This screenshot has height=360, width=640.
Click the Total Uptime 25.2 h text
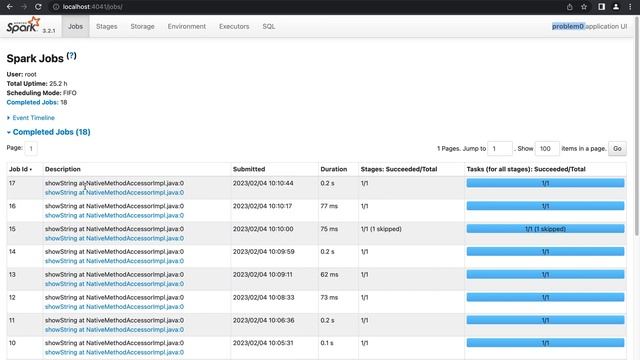(37, 84)
